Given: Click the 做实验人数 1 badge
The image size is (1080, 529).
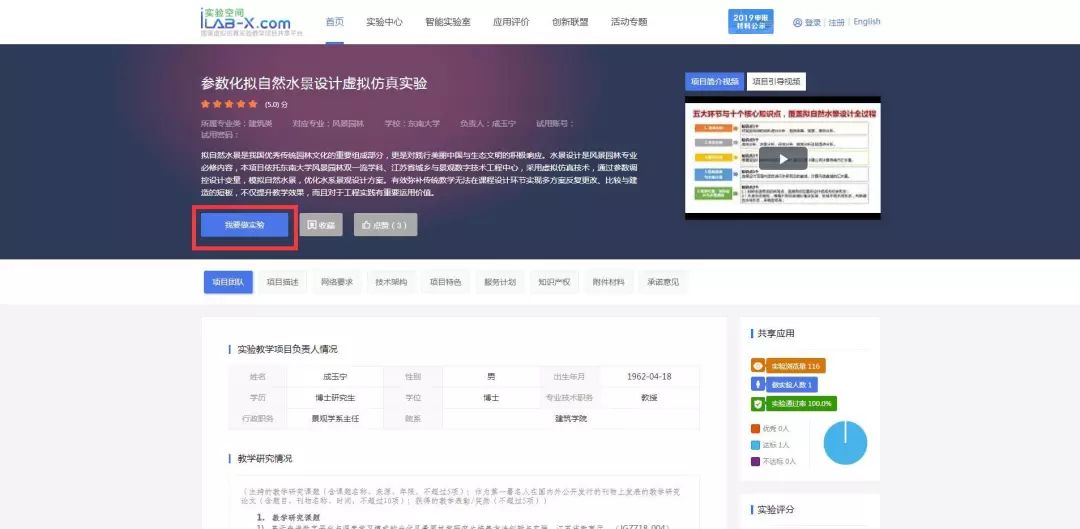Looking at the screenshot, I should [x=784, y=384].
